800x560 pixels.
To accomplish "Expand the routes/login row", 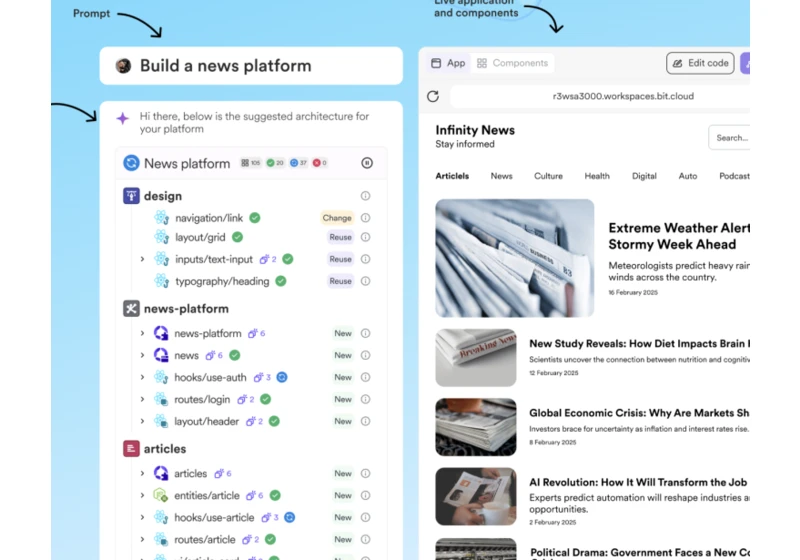I will point(142,399).
